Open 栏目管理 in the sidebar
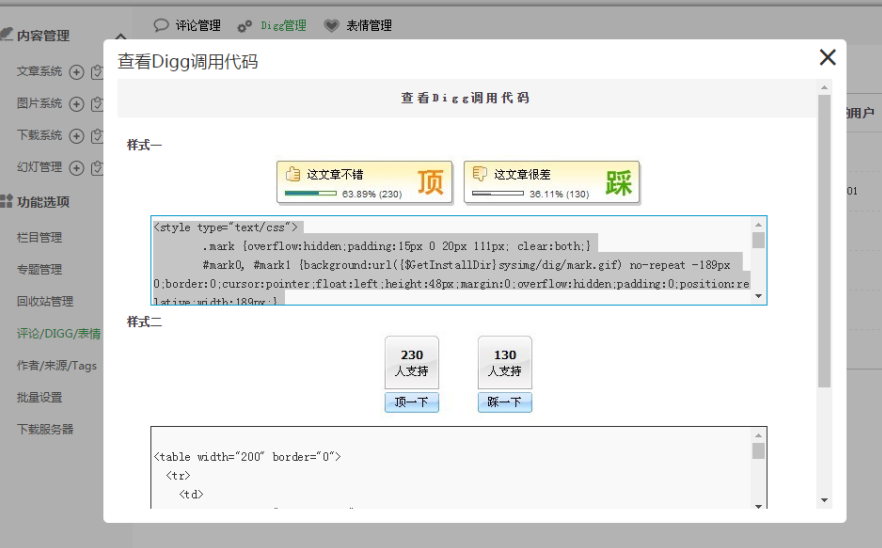 [39, 238]
